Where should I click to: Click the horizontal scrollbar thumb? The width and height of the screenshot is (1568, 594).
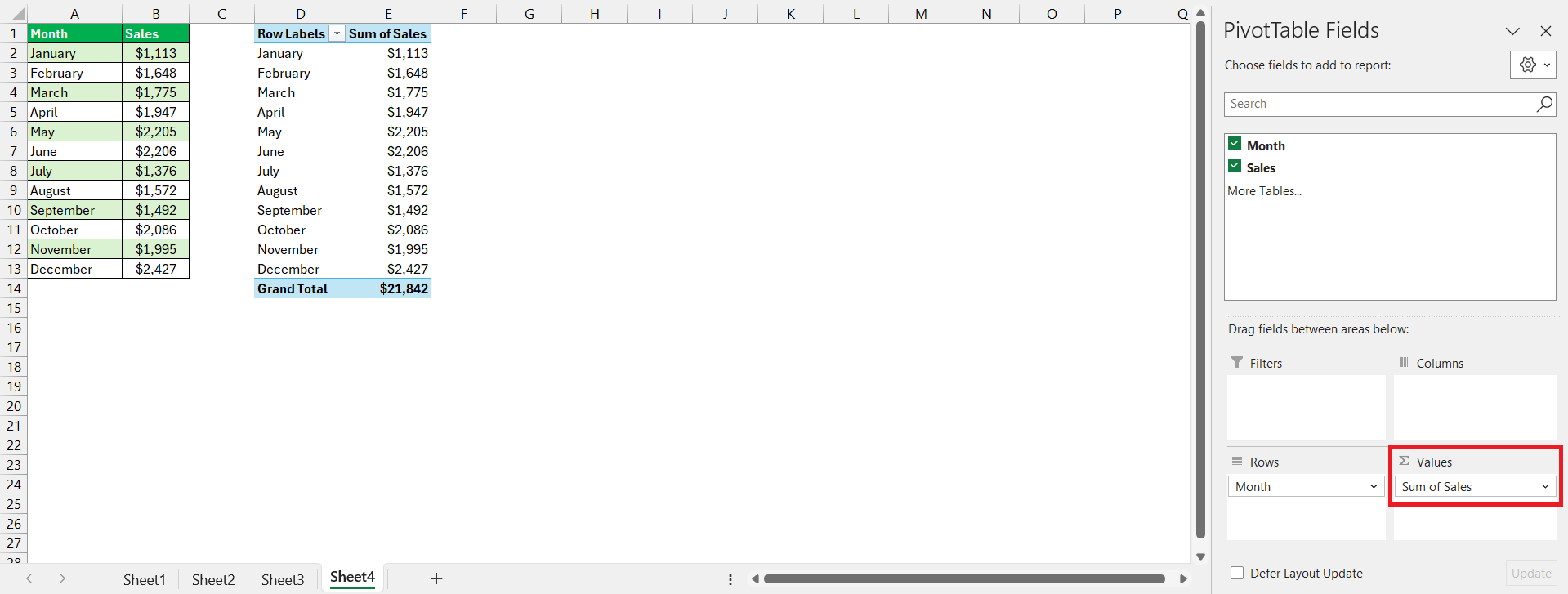[x=964, y=578]
